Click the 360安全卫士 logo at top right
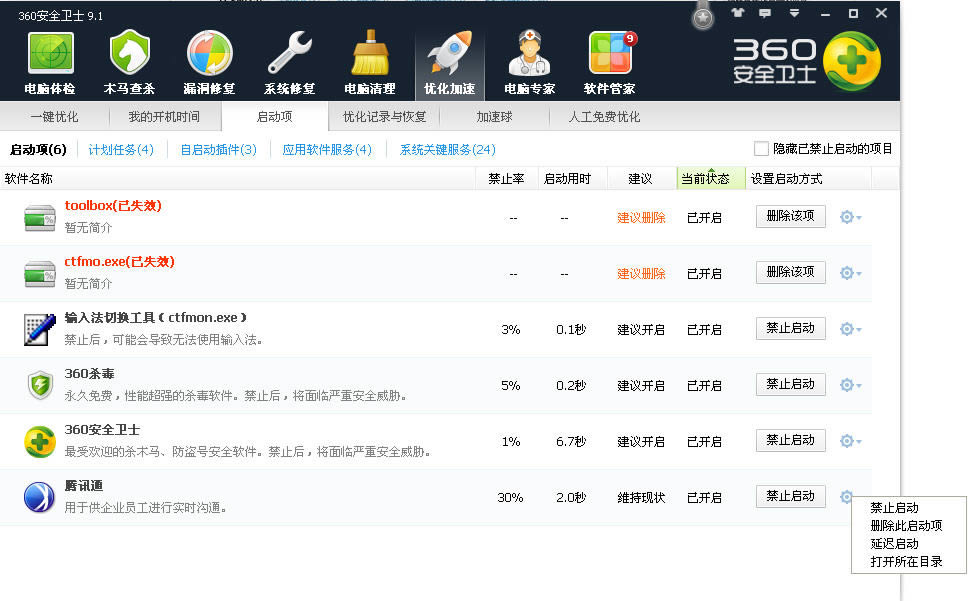The width and height of the screenshot is (968, 601). pos(806,60)
